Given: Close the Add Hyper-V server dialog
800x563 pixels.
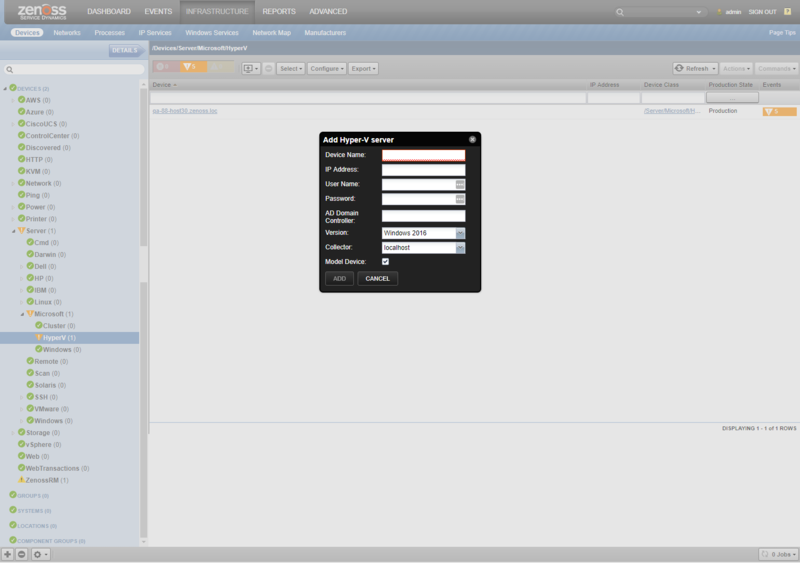Looking at the screenshot, I should [x=472, y=139].
